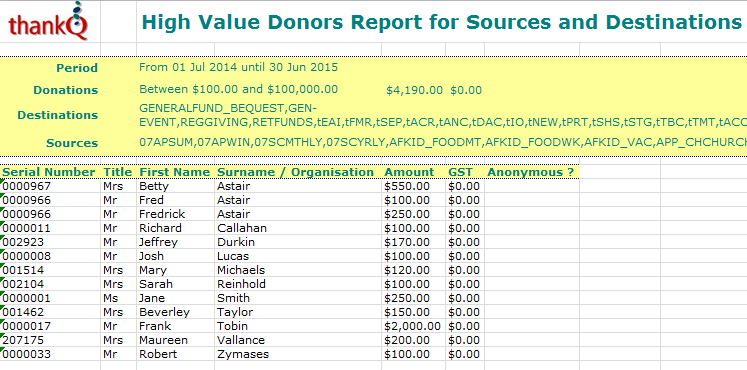The image size is (747, 370).
Task: Click the Sources list text
Action: (443, 142)
